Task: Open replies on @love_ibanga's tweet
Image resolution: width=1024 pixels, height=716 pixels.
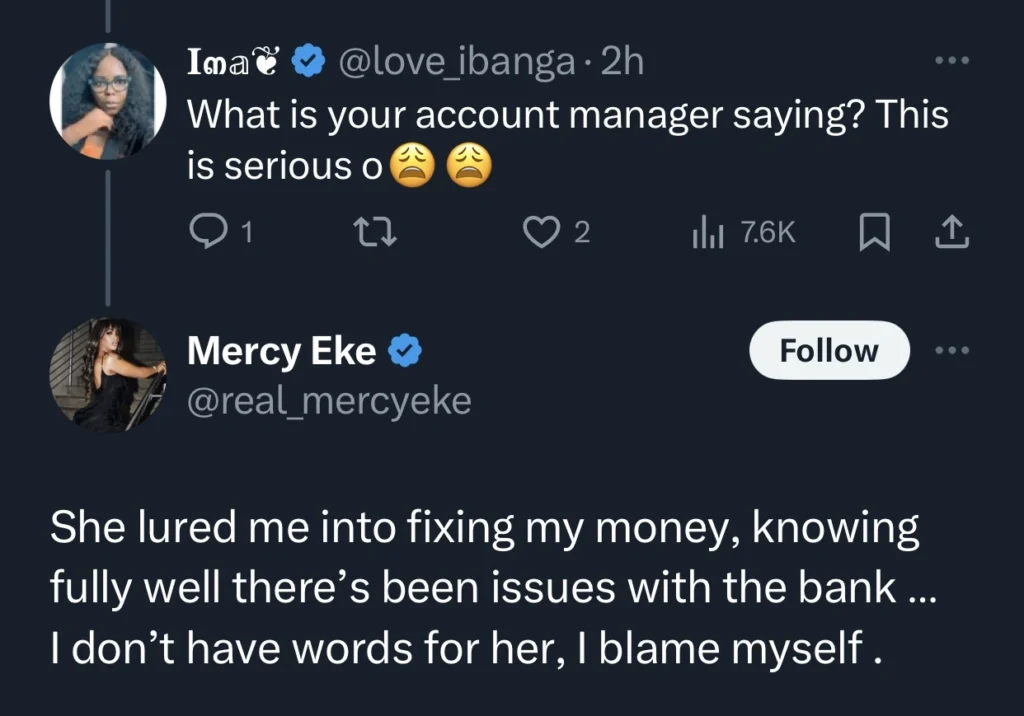Action: (x=210, y=231)
